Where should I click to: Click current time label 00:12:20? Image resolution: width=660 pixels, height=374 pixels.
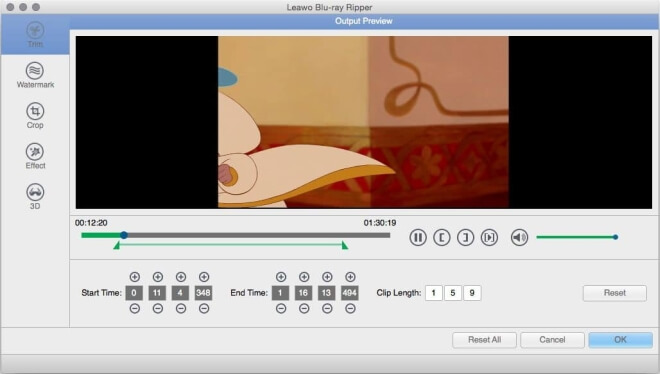(x=91, y=223)
